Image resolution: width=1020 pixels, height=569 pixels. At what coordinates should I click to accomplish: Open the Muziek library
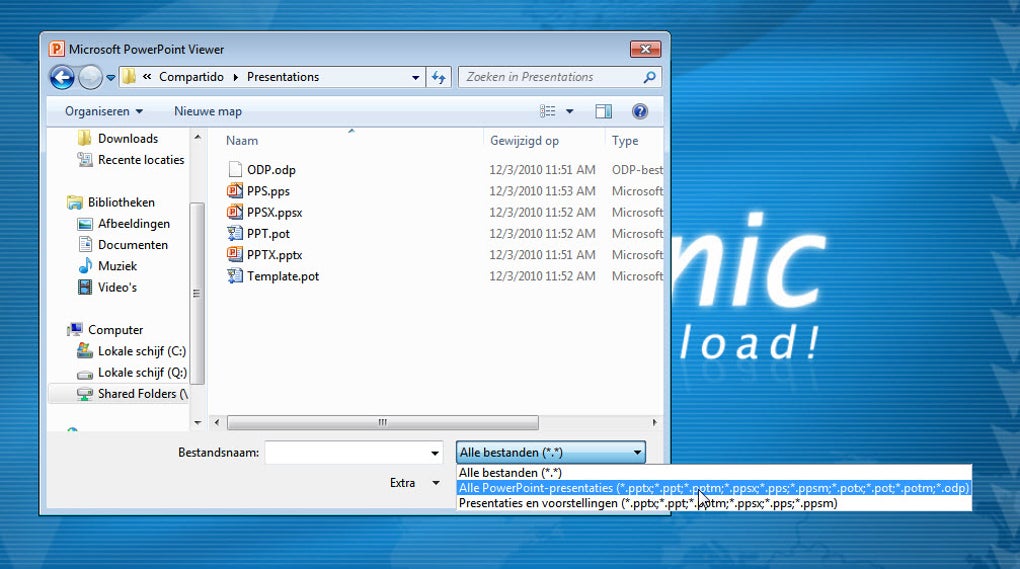117,266
